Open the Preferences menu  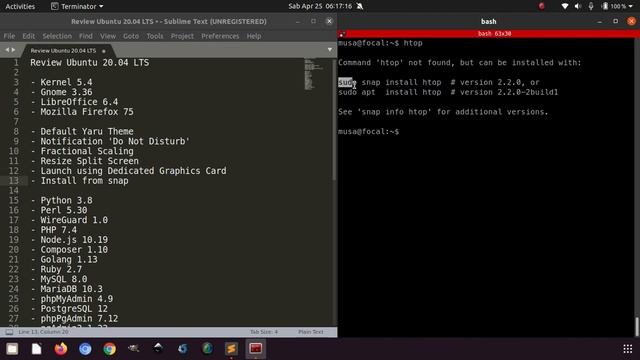(220, 36)
